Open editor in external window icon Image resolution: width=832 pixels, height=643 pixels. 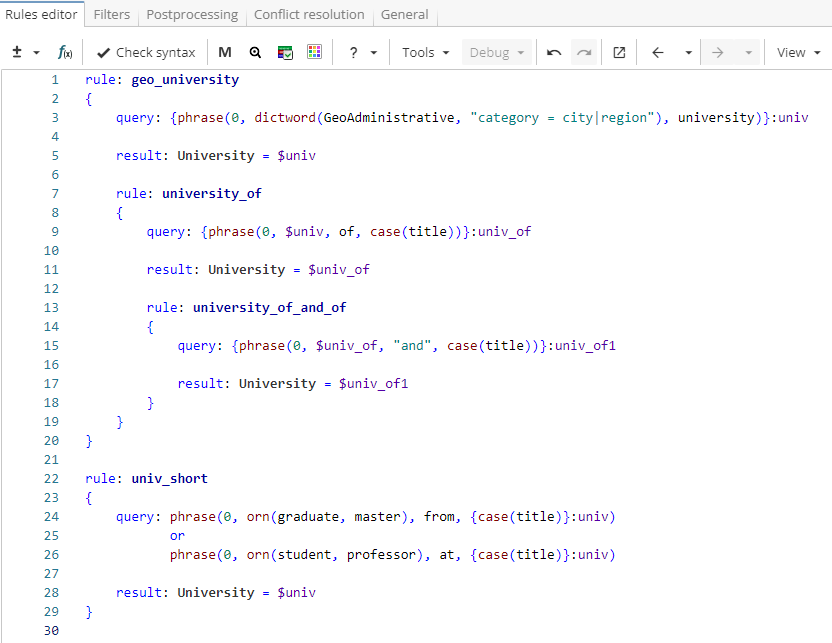[619, 52]
